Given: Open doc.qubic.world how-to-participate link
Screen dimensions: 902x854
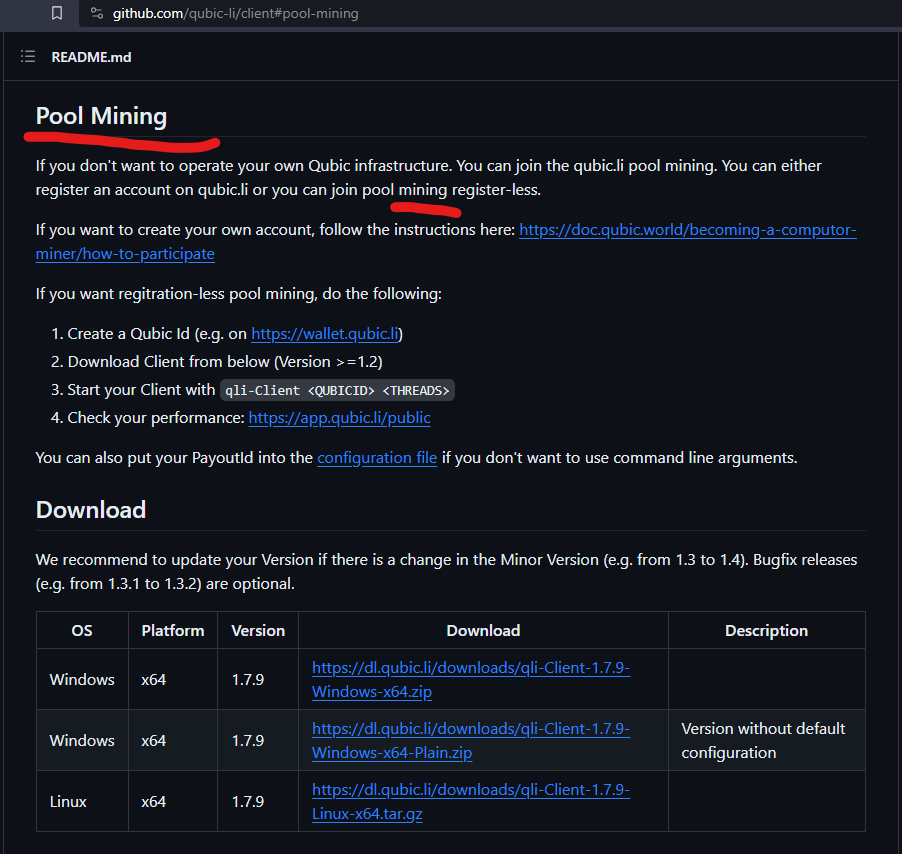Looking at the screenshot, I should 446,242.
